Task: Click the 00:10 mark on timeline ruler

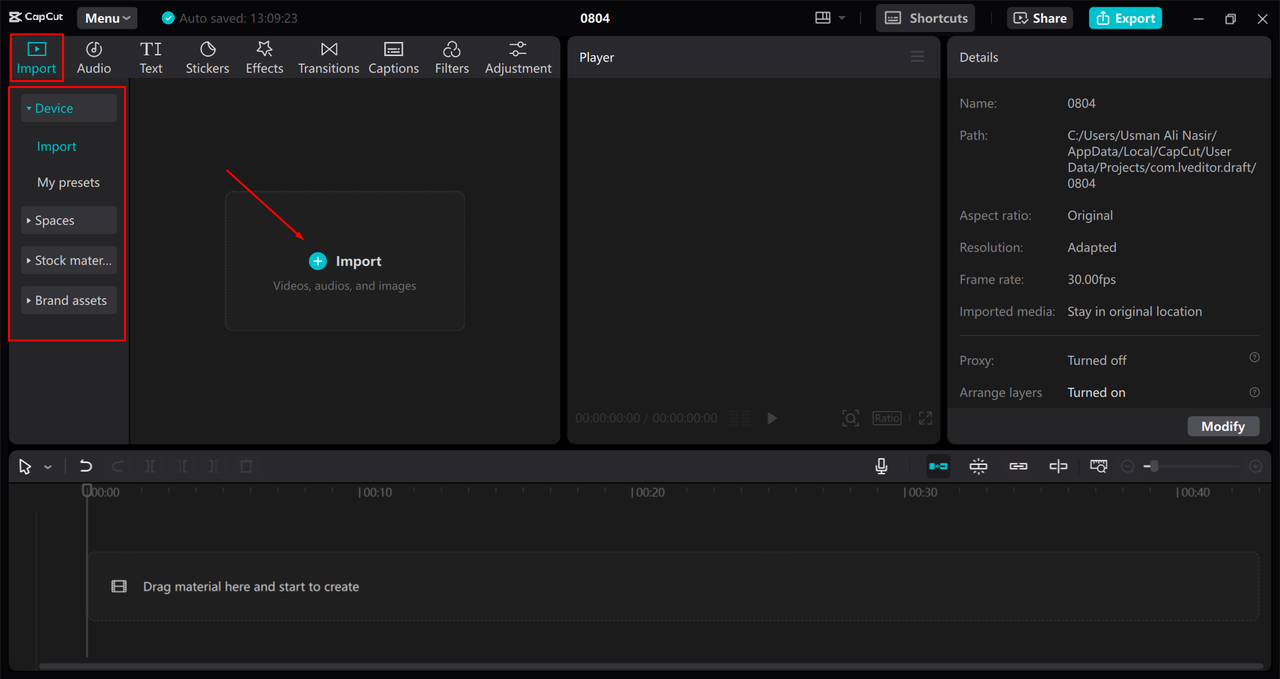Action: (x=376, y=492)
